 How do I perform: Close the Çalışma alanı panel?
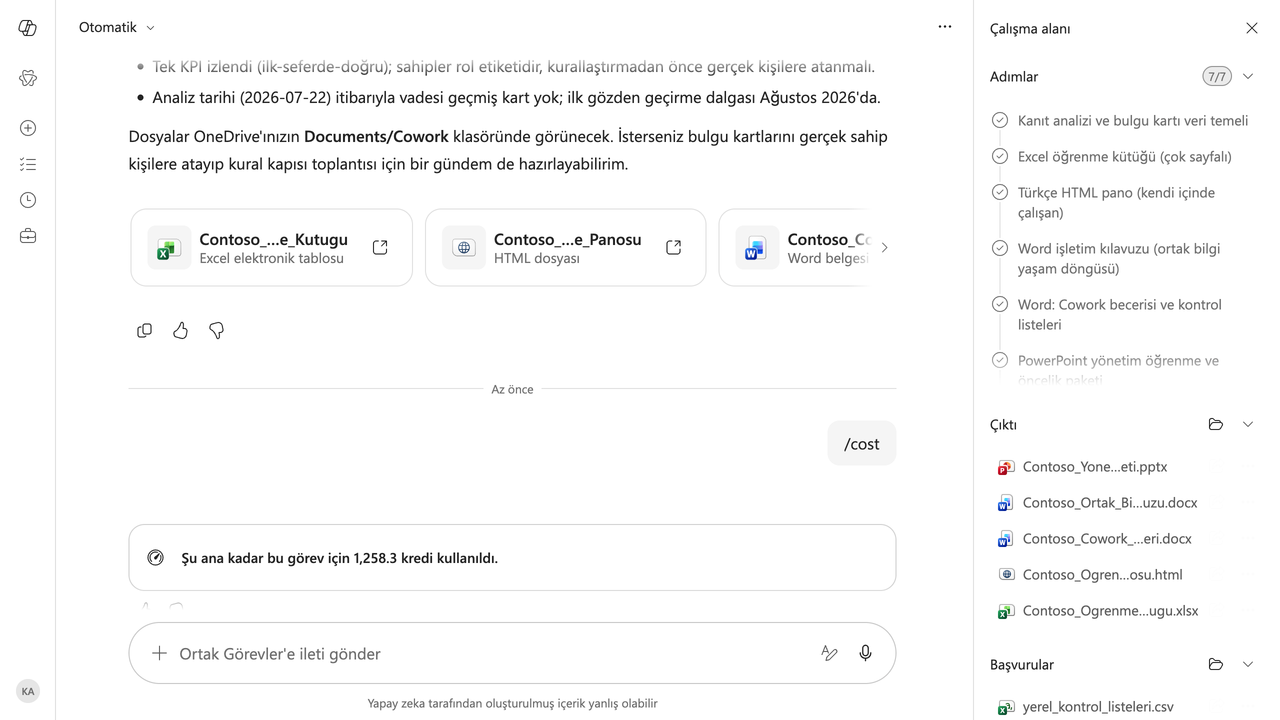coord(1251,28)
